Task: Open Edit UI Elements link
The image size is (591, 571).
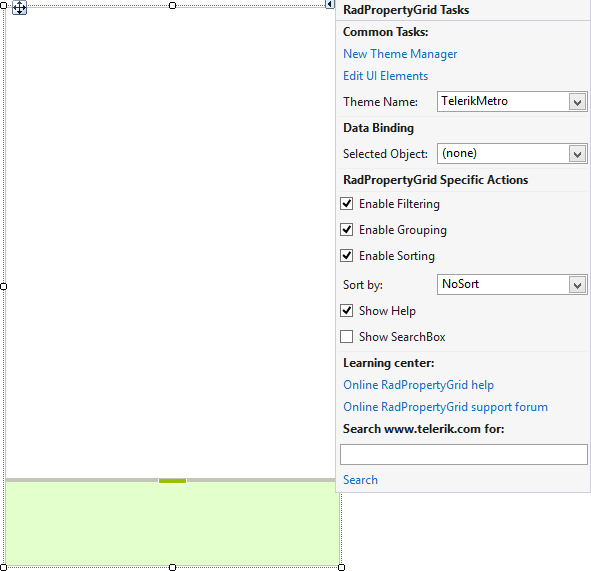Action: pyautogui.click(x=385, y=76)
